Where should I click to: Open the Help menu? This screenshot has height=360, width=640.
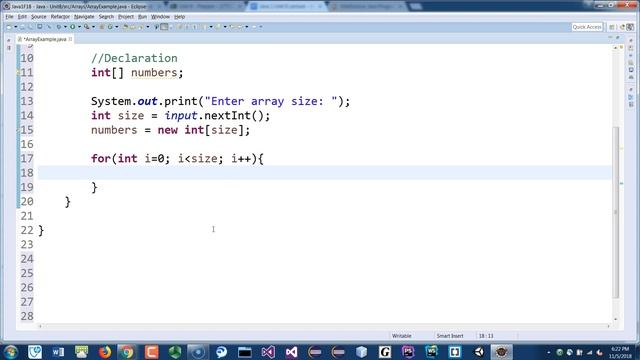click(180, 17)
